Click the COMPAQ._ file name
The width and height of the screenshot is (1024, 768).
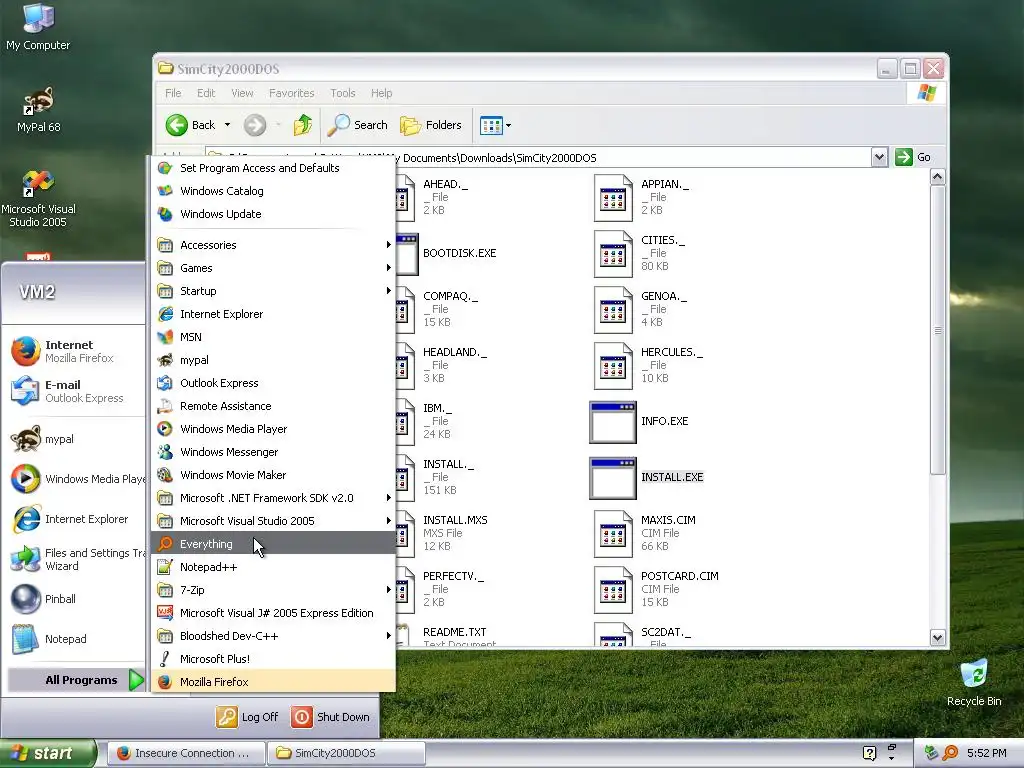(x=450, y=296)
